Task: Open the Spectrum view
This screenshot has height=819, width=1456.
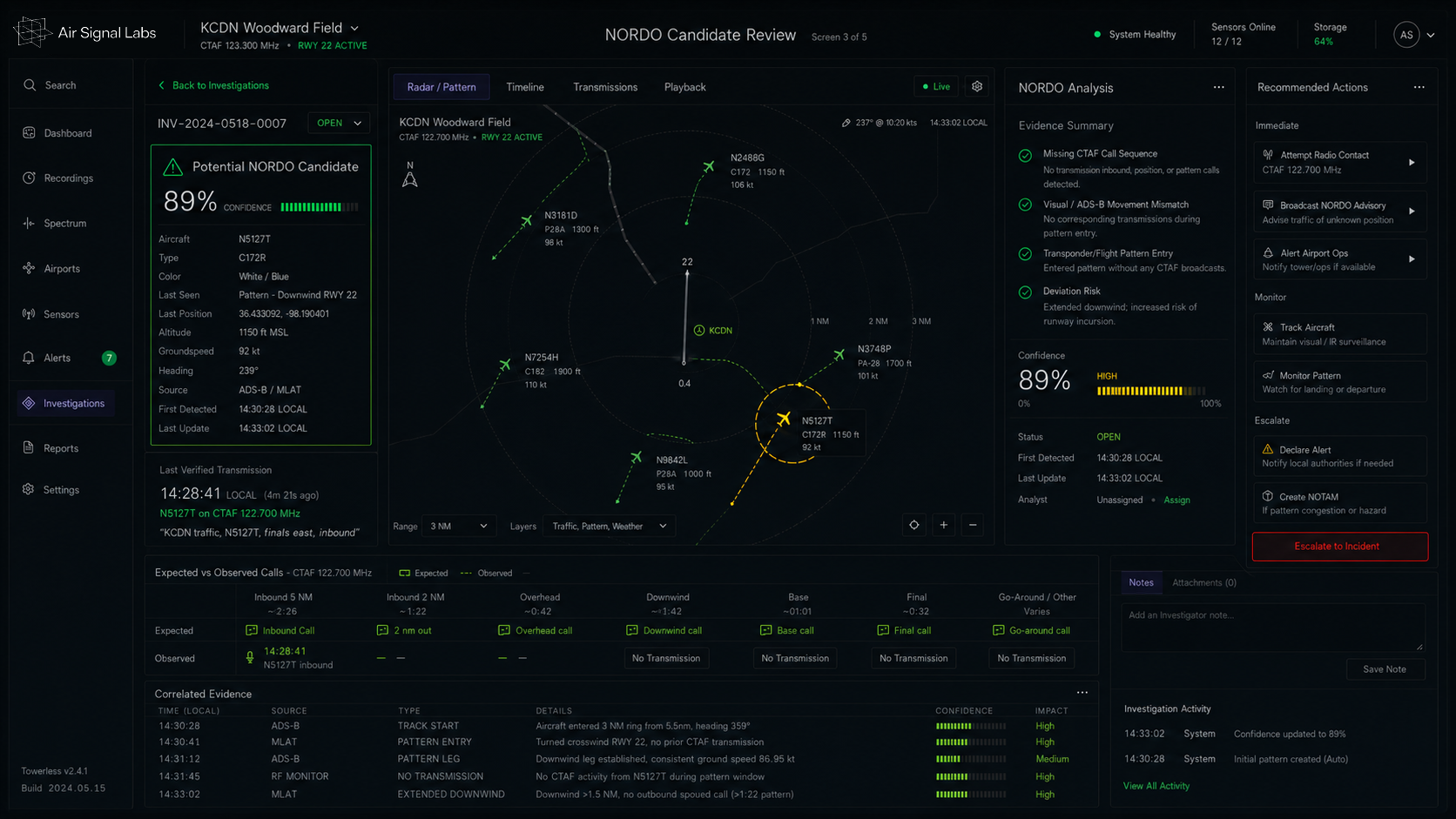Action: tap(55, 224)
